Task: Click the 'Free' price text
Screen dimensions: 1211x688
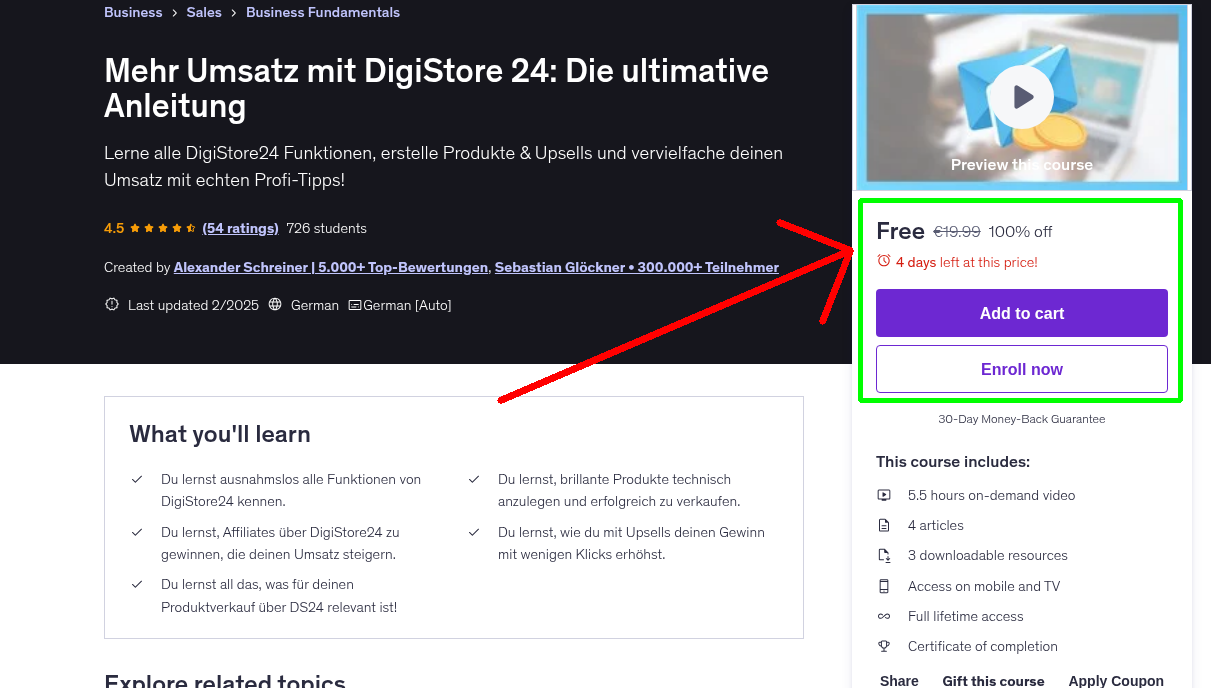Action: pyautogui.click(x=900, y=231)
